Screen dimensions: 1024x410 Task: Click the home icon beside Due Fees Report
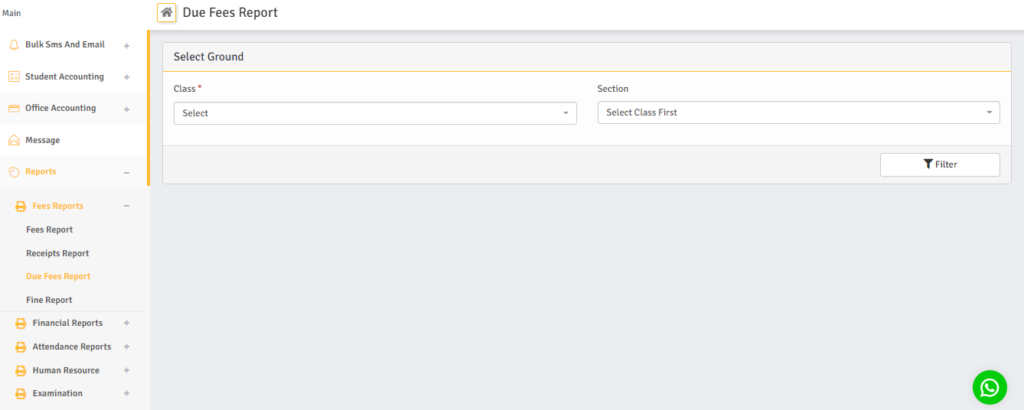click(x=167, y=13)
